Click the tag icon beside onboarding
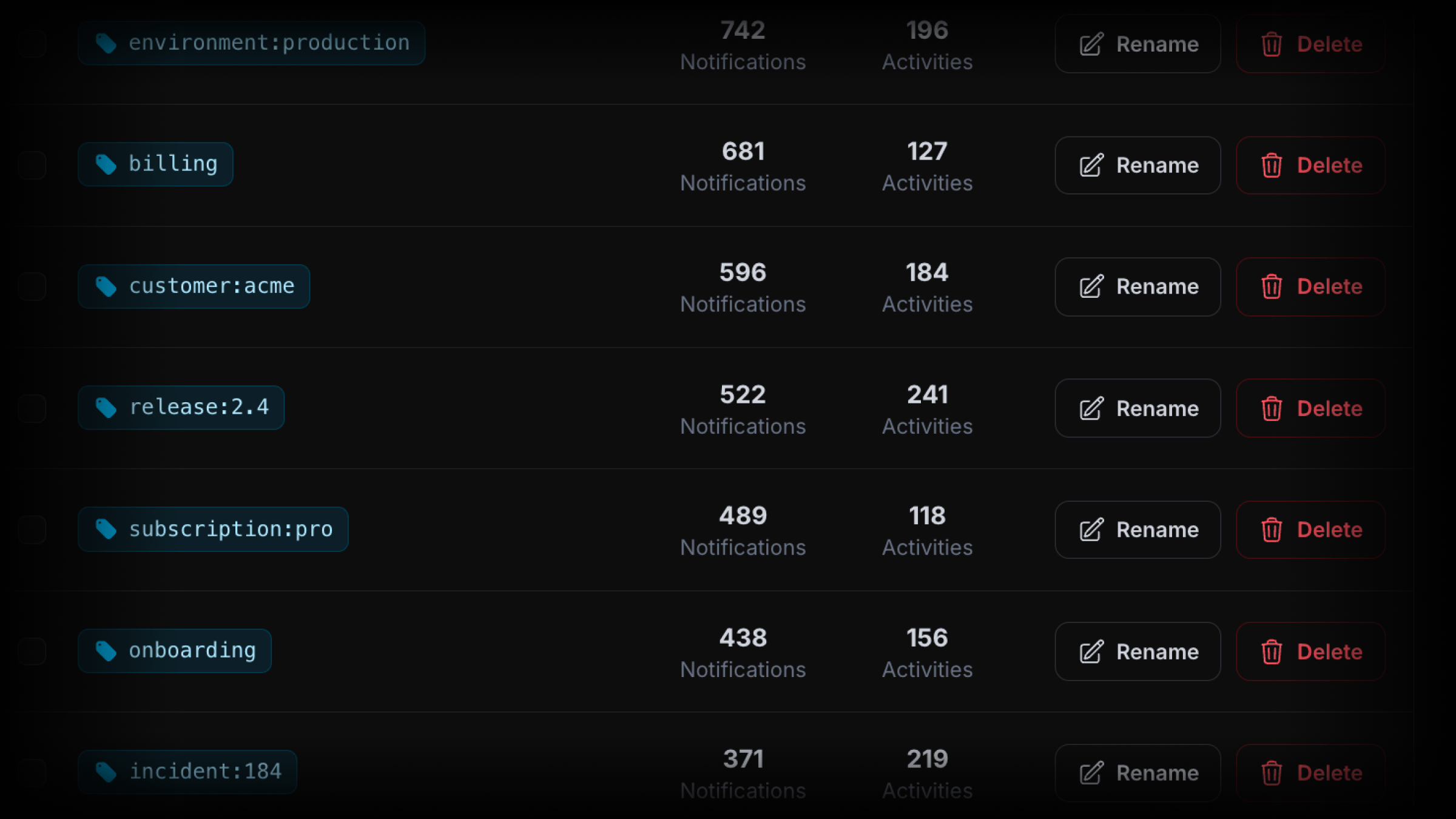The height and width of the screenshot is (819, 1456). (x=106, y=651)
